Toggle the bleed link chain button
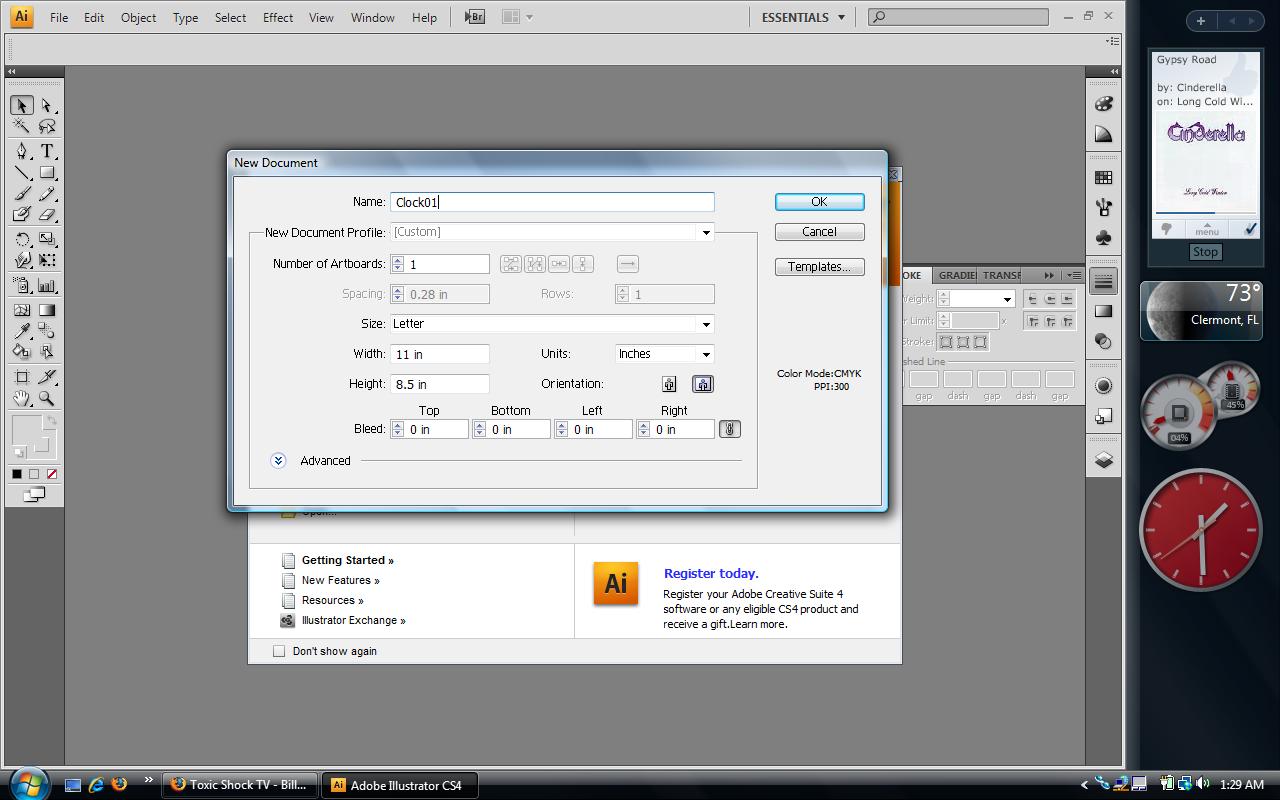 pos(730,429)
